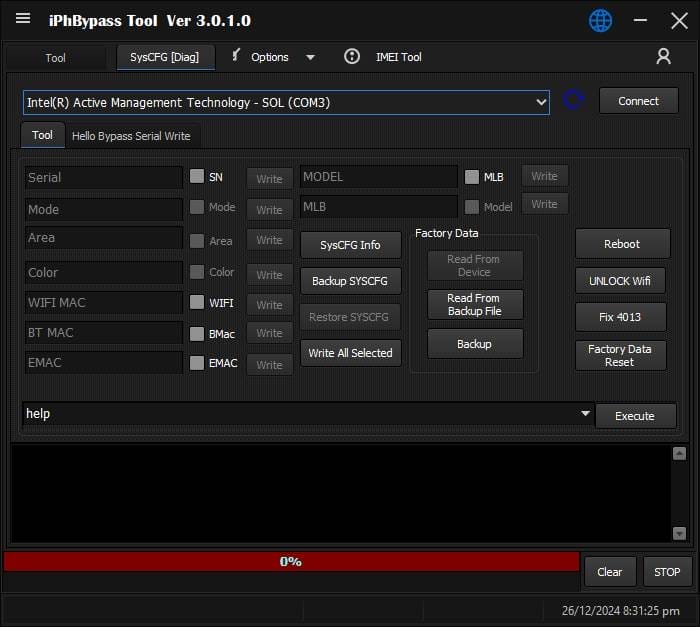
Task: Focus the WIFI MAC input field
Action: tap(104, 302)
